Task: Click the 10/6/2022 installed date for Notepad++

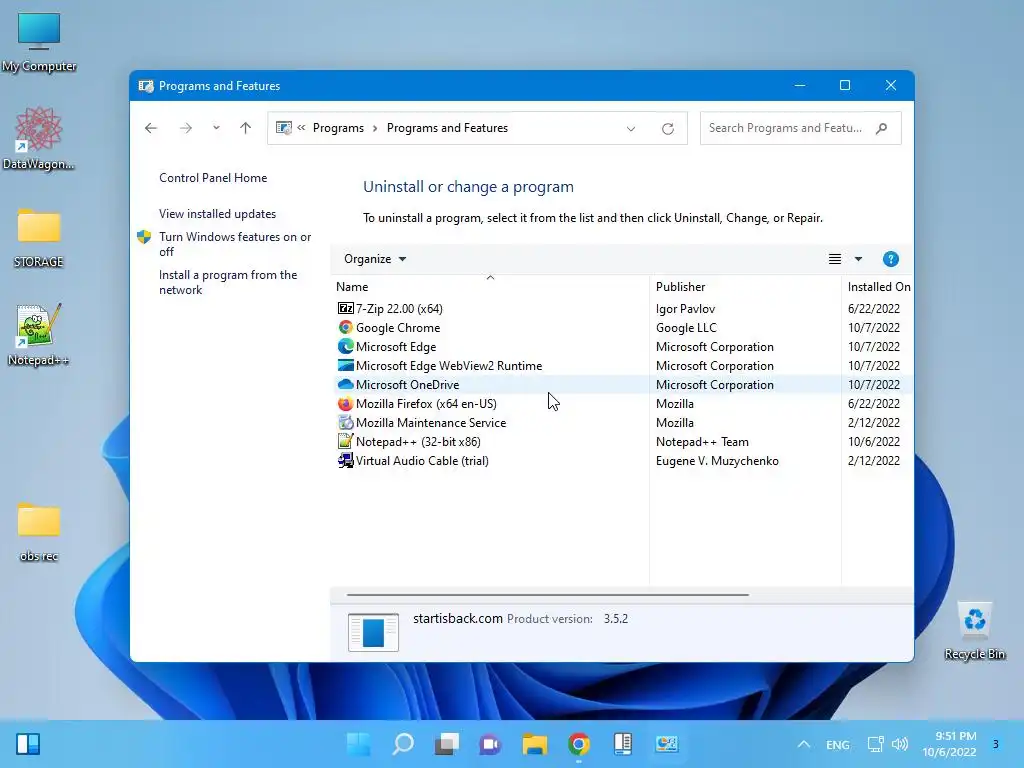Action: [x=874, y=441]
